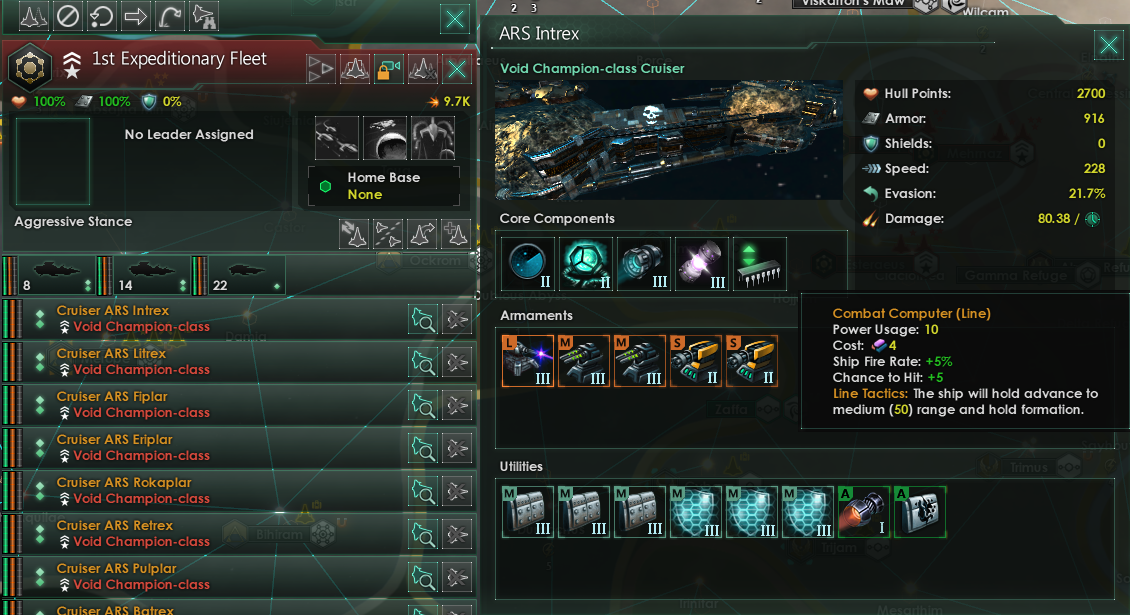Toggle the Aggressive Stance setting
The image size is (1130, 615).
click(73, 221)
